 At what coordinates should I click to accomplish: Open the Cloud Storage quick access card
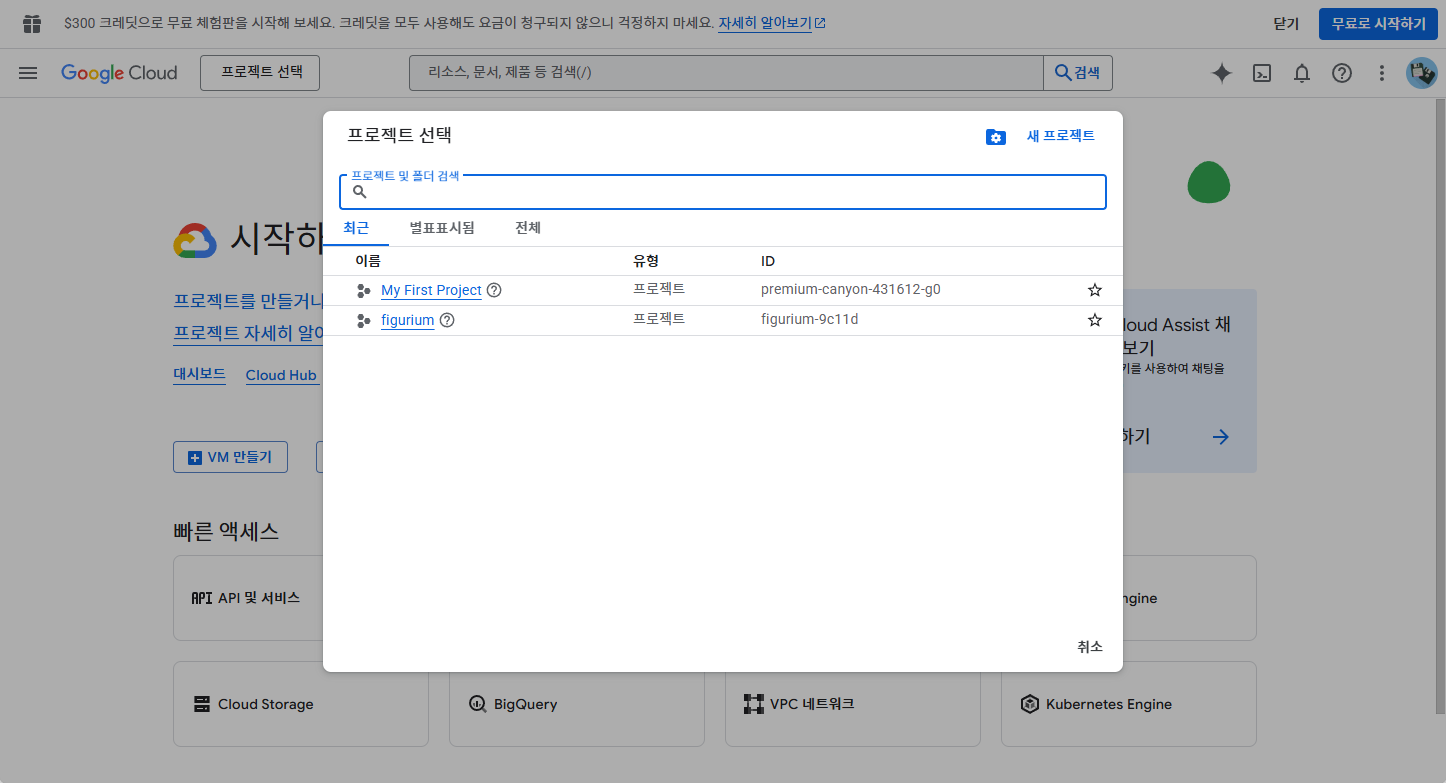301,704
